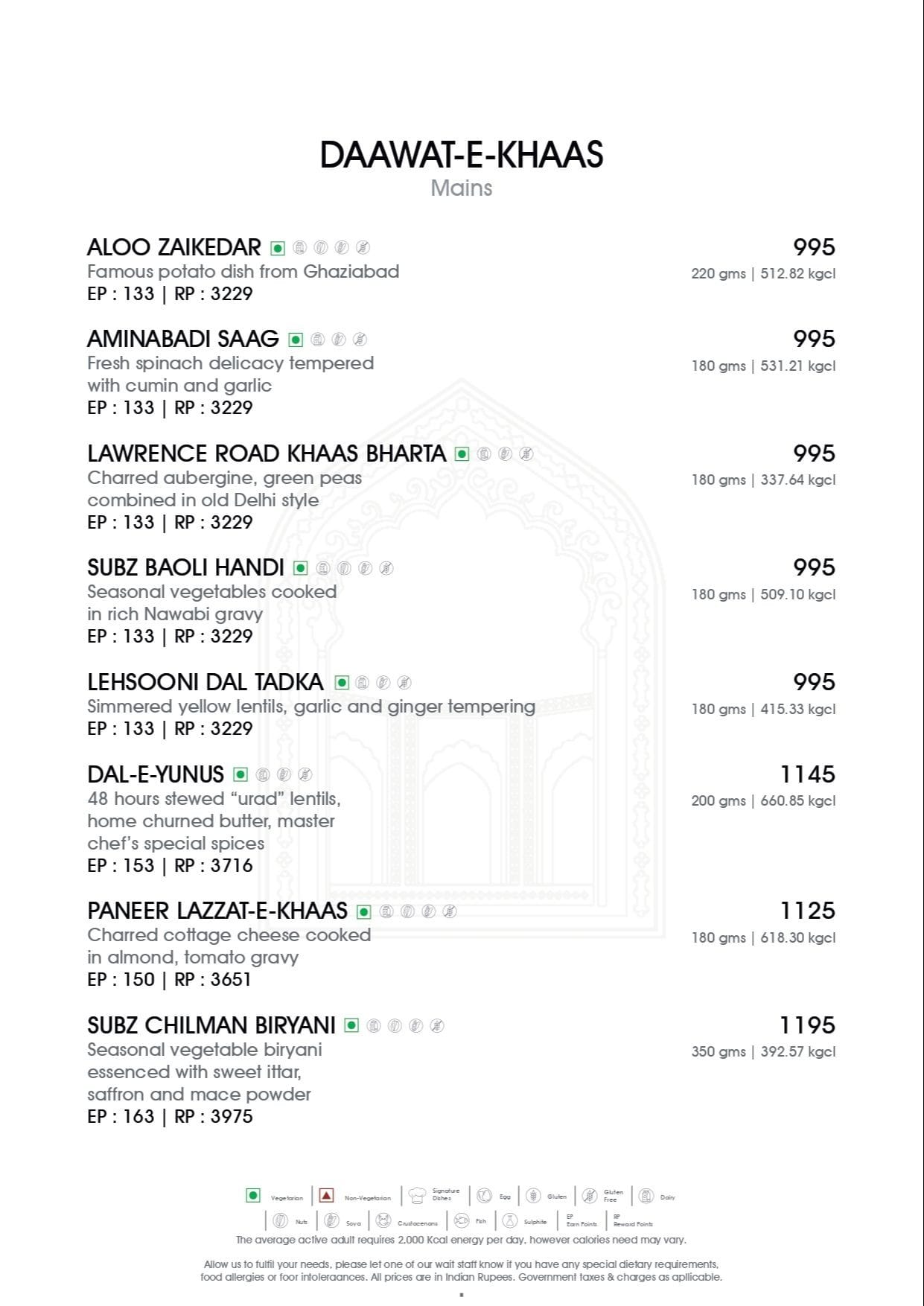
Task: Click the vegetarian mark next to Dal-E-Yunus
Action: 240,774
